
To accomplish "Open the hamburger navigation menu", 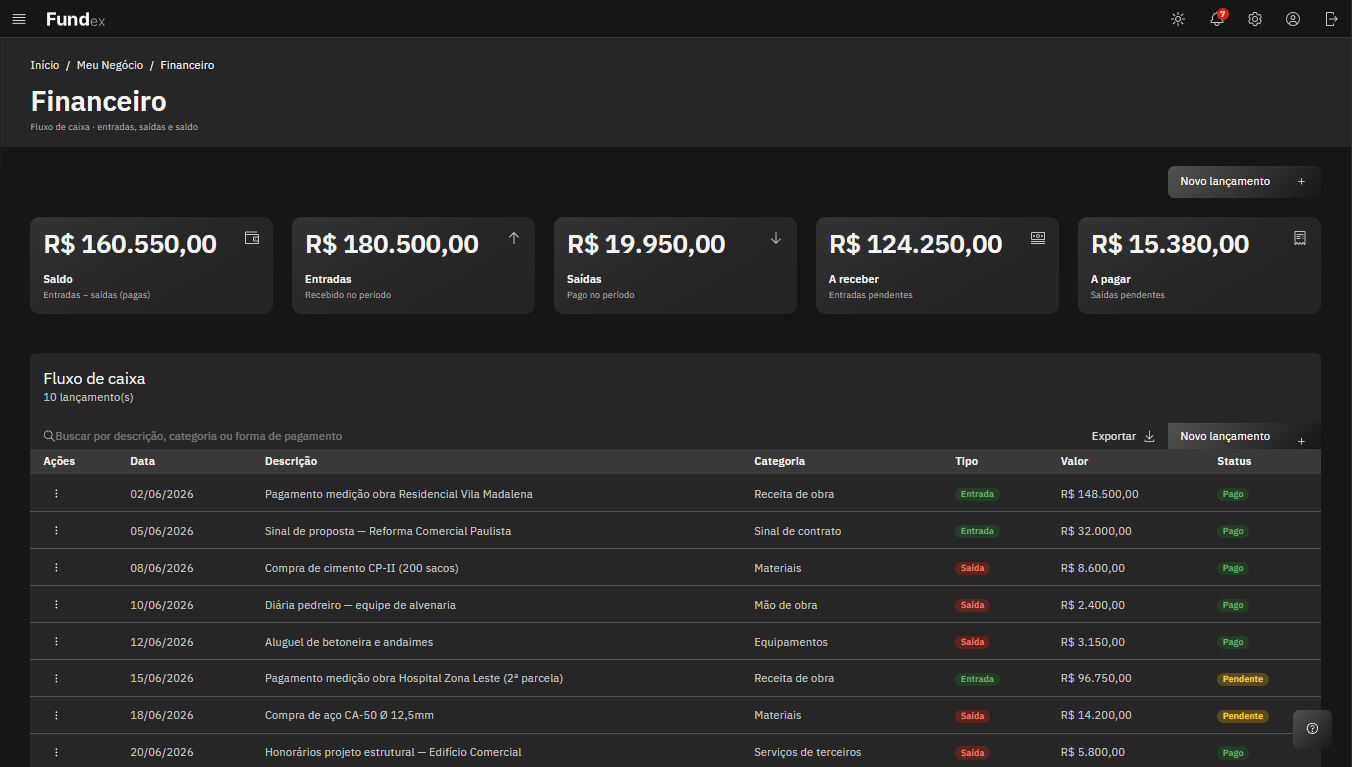I will (x=19, y=19).
